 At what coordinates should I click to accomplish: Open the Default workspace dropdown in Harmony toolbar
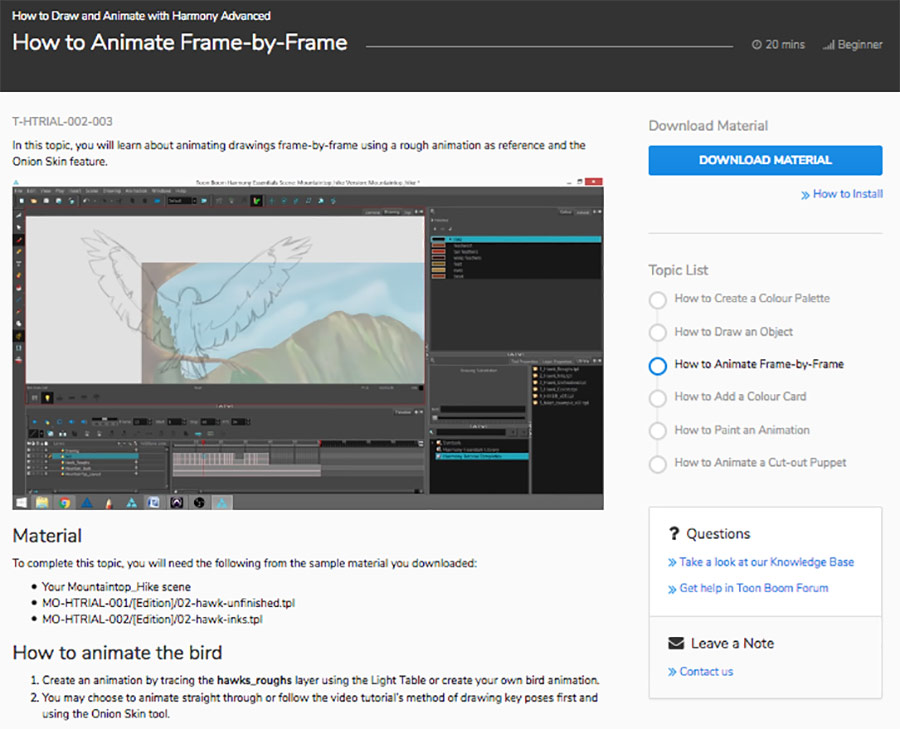point(181,201)
